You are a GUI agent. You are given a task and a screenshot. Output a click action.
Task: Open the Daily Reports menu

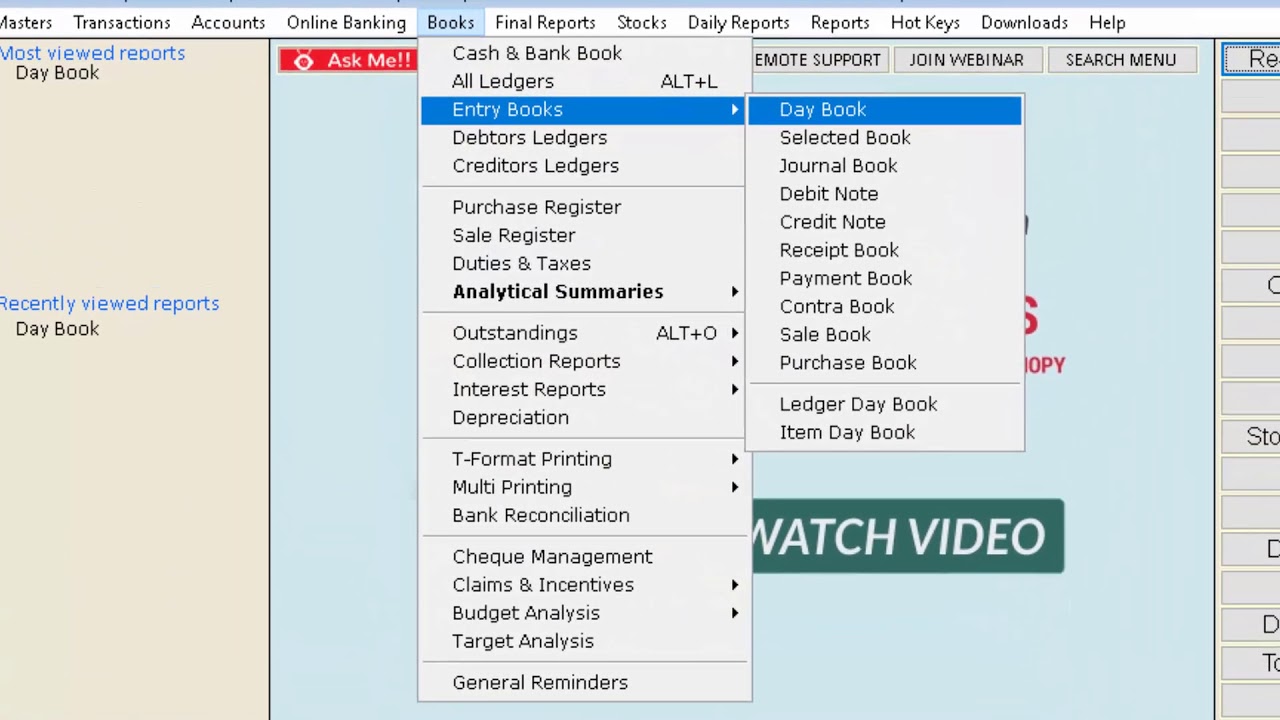pyautogui.click(x=739, y=22)
